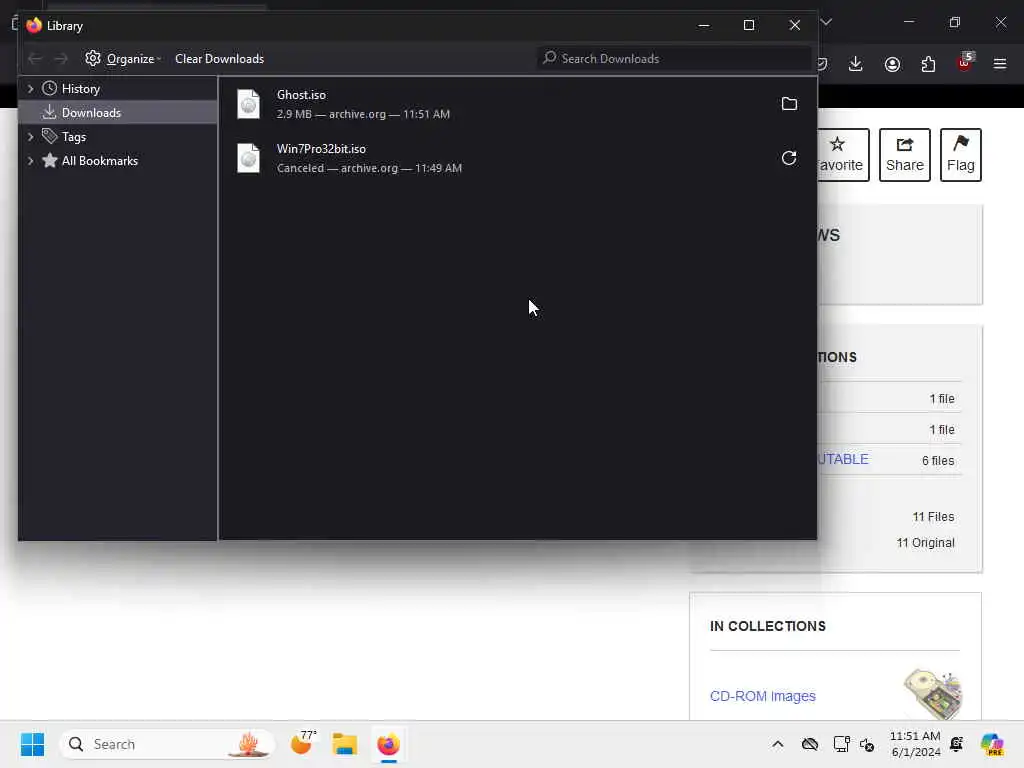Click the Share button on archive page
Screen dimensions: 1024x768
[904, 155]
